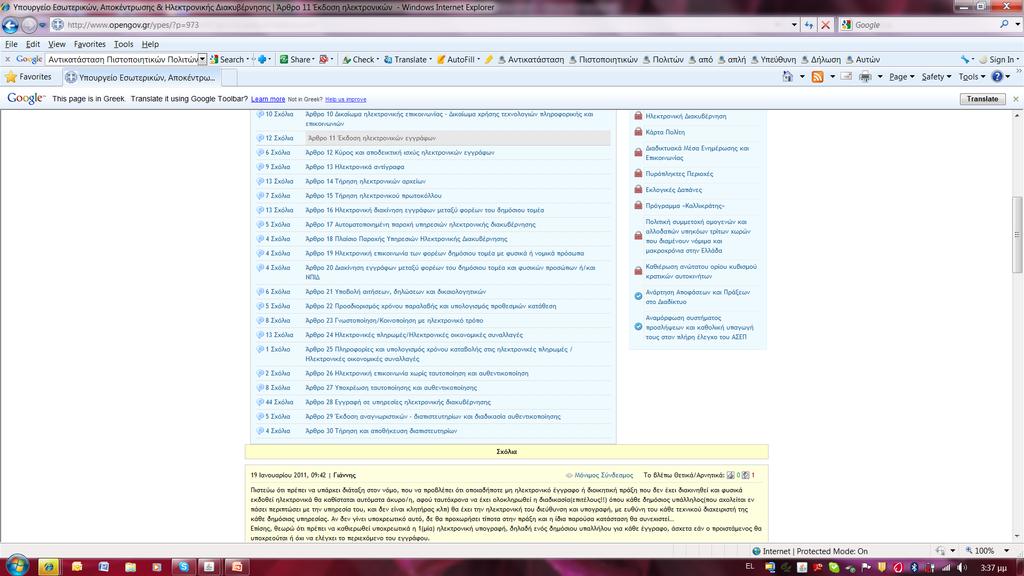Click the Refresh icon beside address bar

point(808,25)
